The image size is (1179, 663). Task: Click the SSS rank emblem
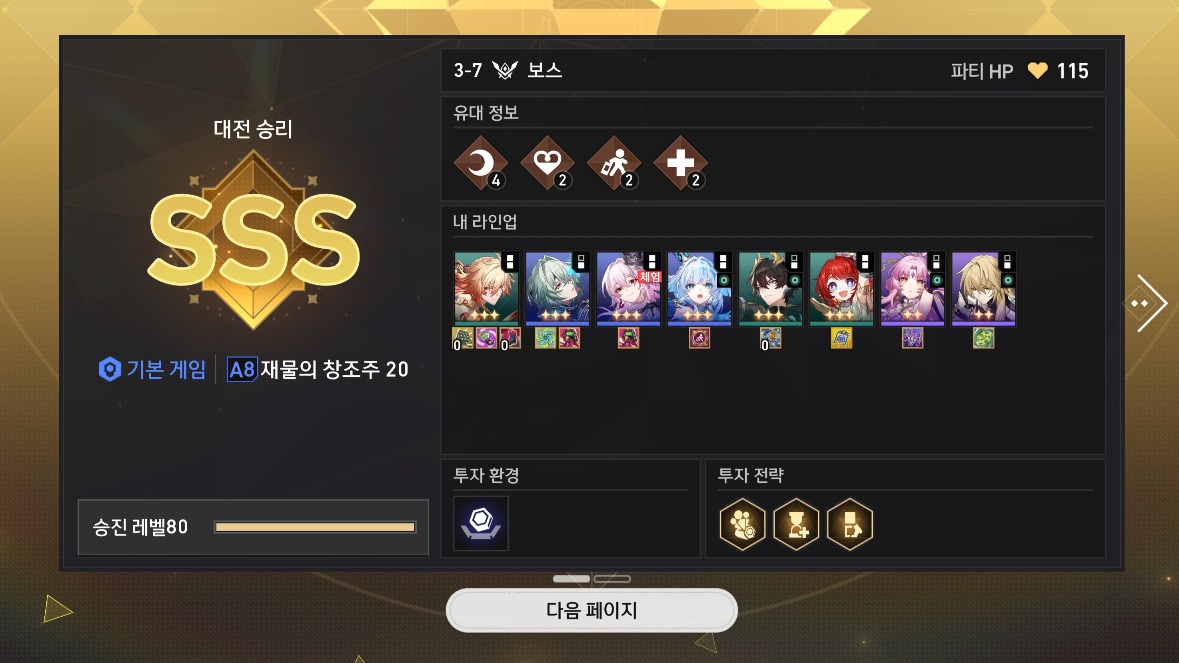[x=253, y=239]
